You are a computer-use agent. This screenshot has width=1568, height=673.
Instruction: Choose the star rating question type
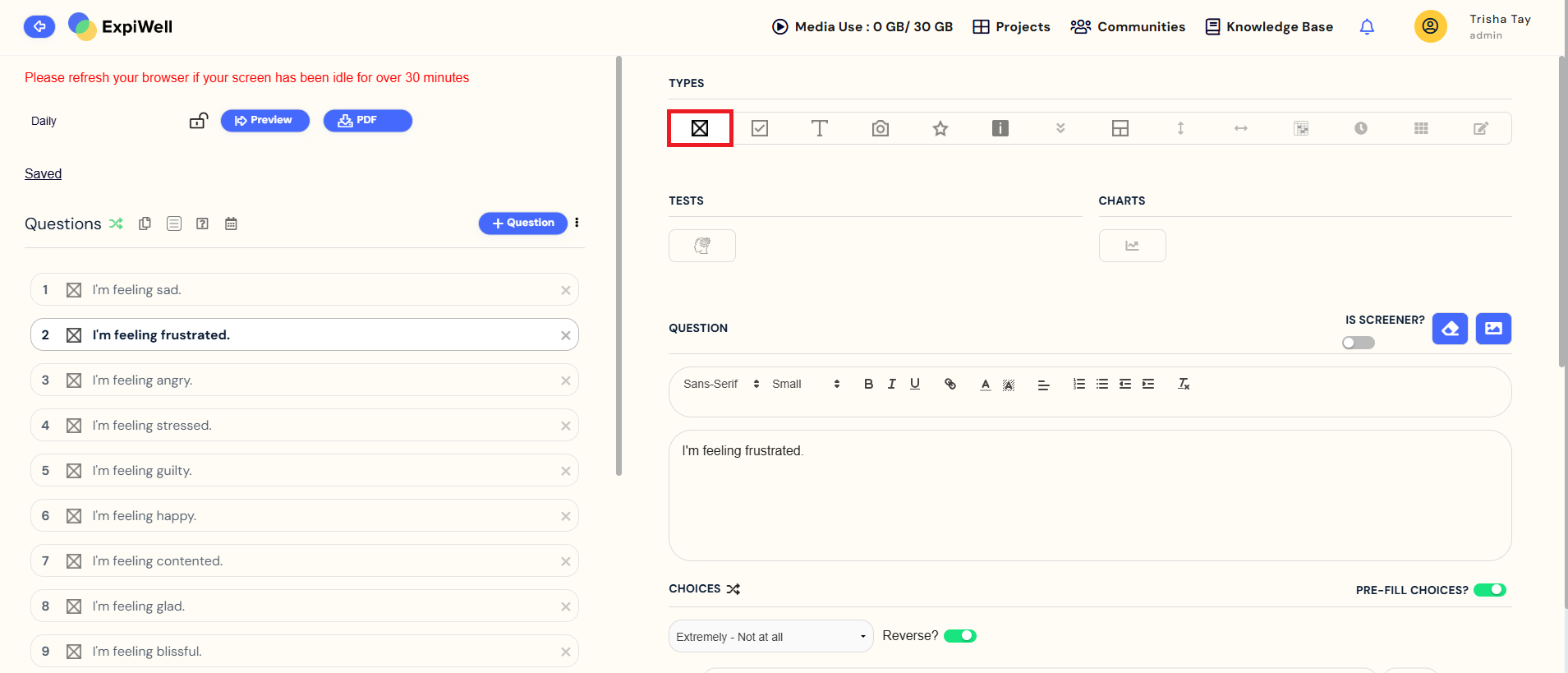(940, 128)
